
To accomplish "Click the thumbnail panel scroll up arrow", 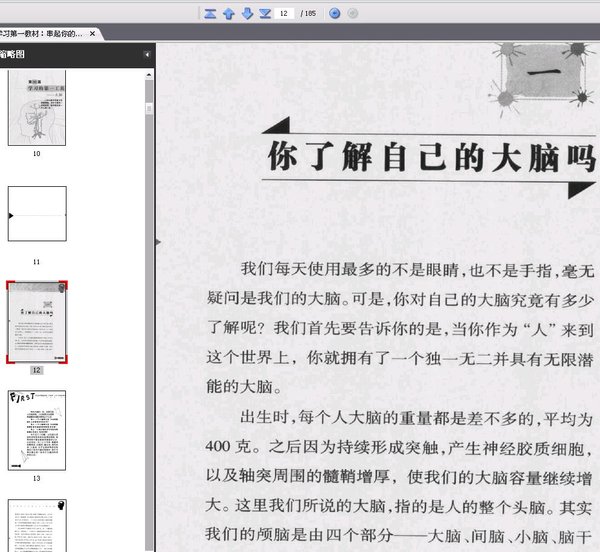I will (149, 75).
